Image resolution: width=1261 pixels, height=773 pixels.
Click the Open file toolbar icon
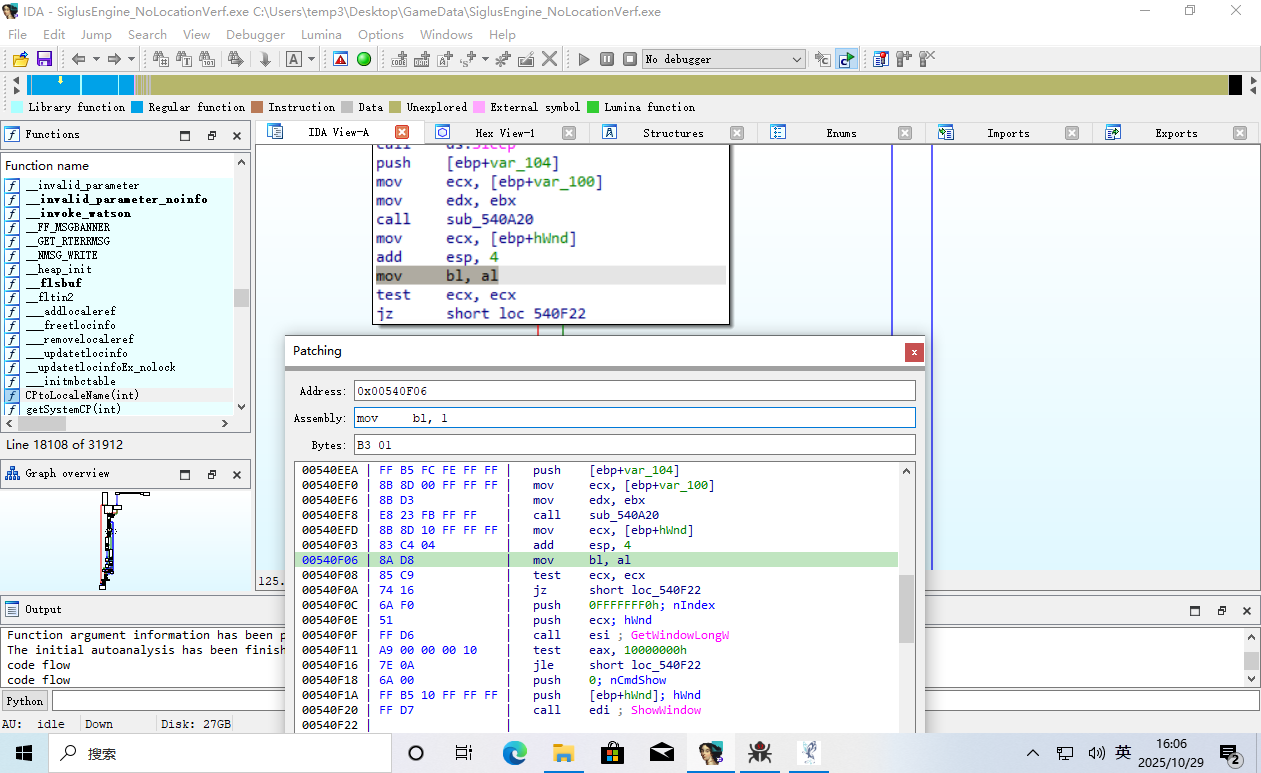20,59
